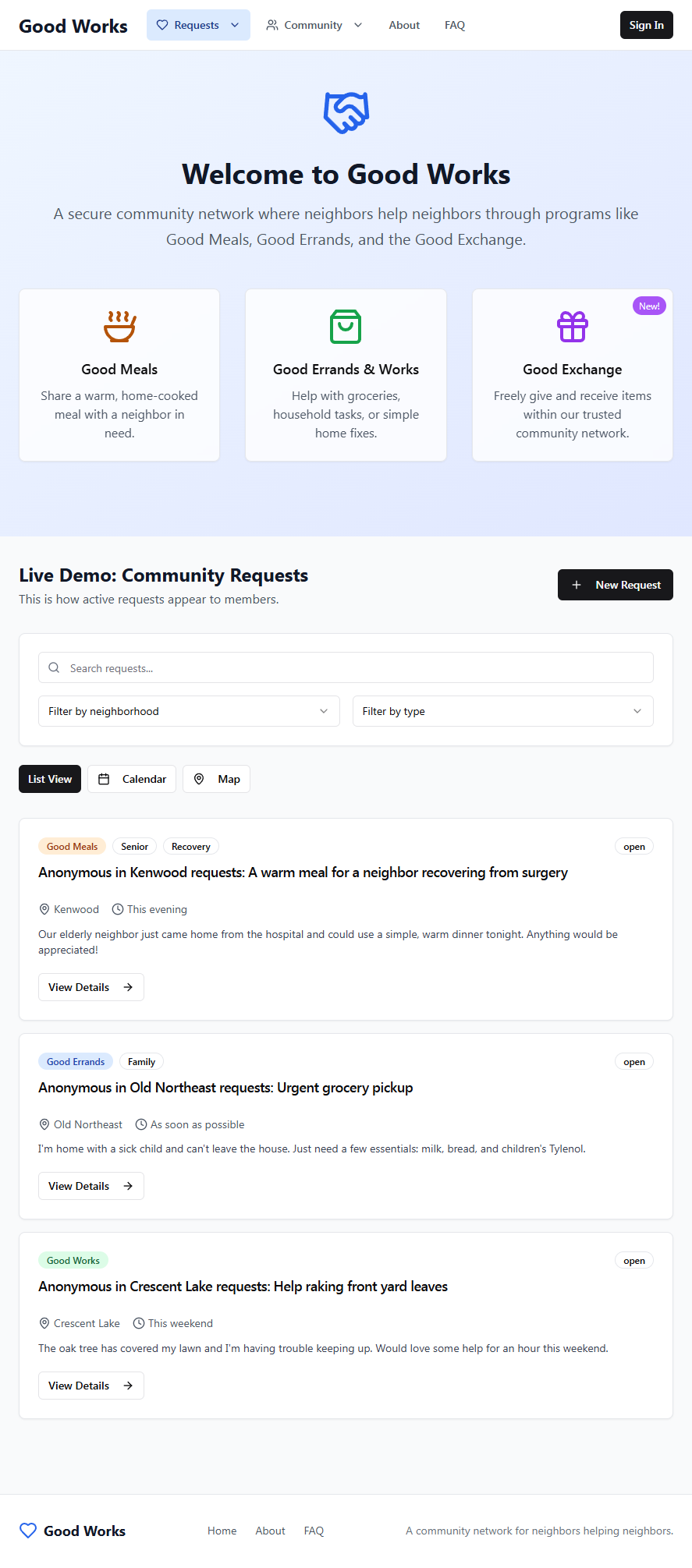The width and height of the screenshot is (692, 1568).
Task: Open the Filter by neighborhood dropdown
Action: click(x=189, y=711)
